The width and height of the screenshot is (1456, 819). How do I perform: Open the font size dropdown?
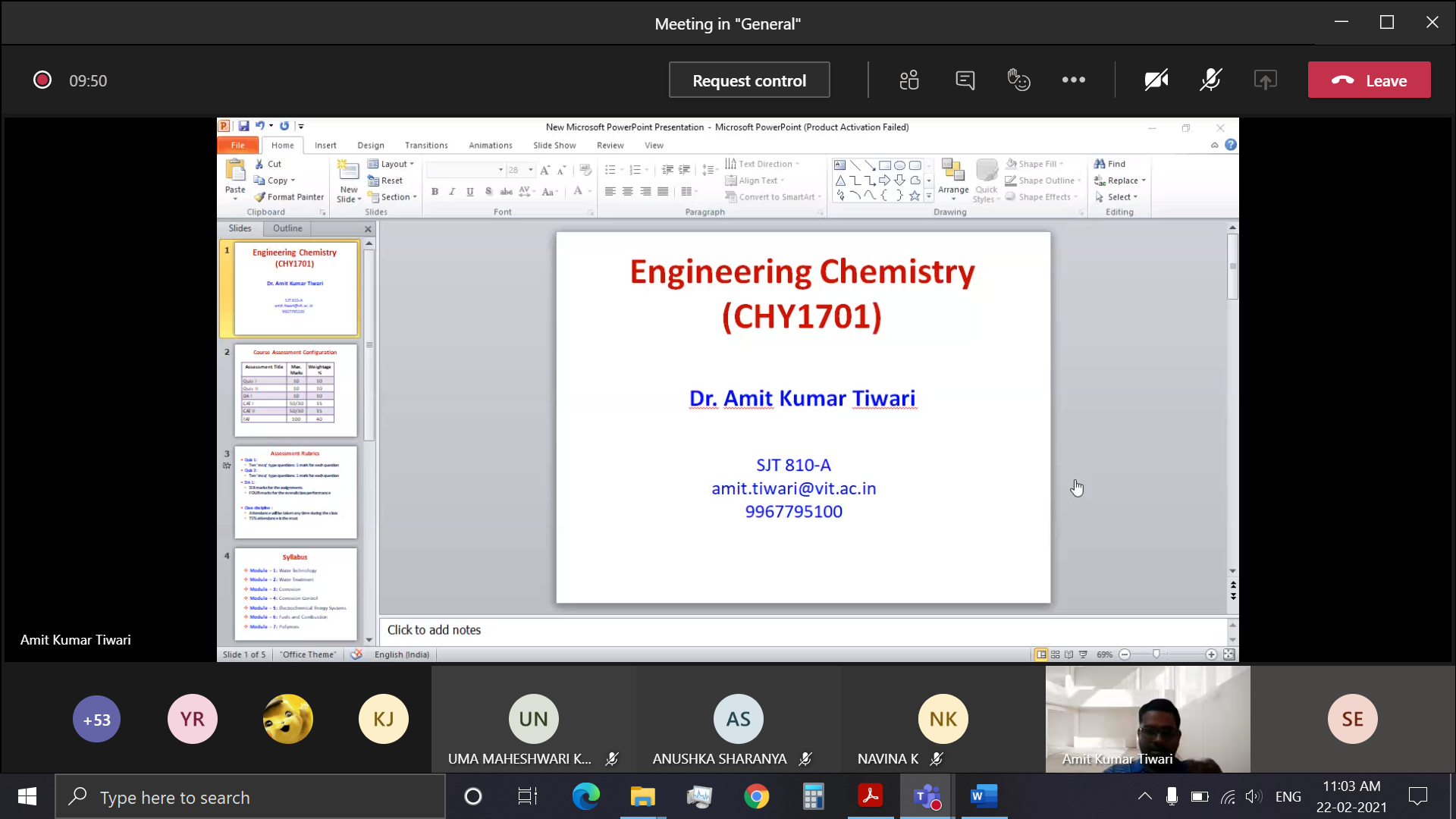click(531, 170)
